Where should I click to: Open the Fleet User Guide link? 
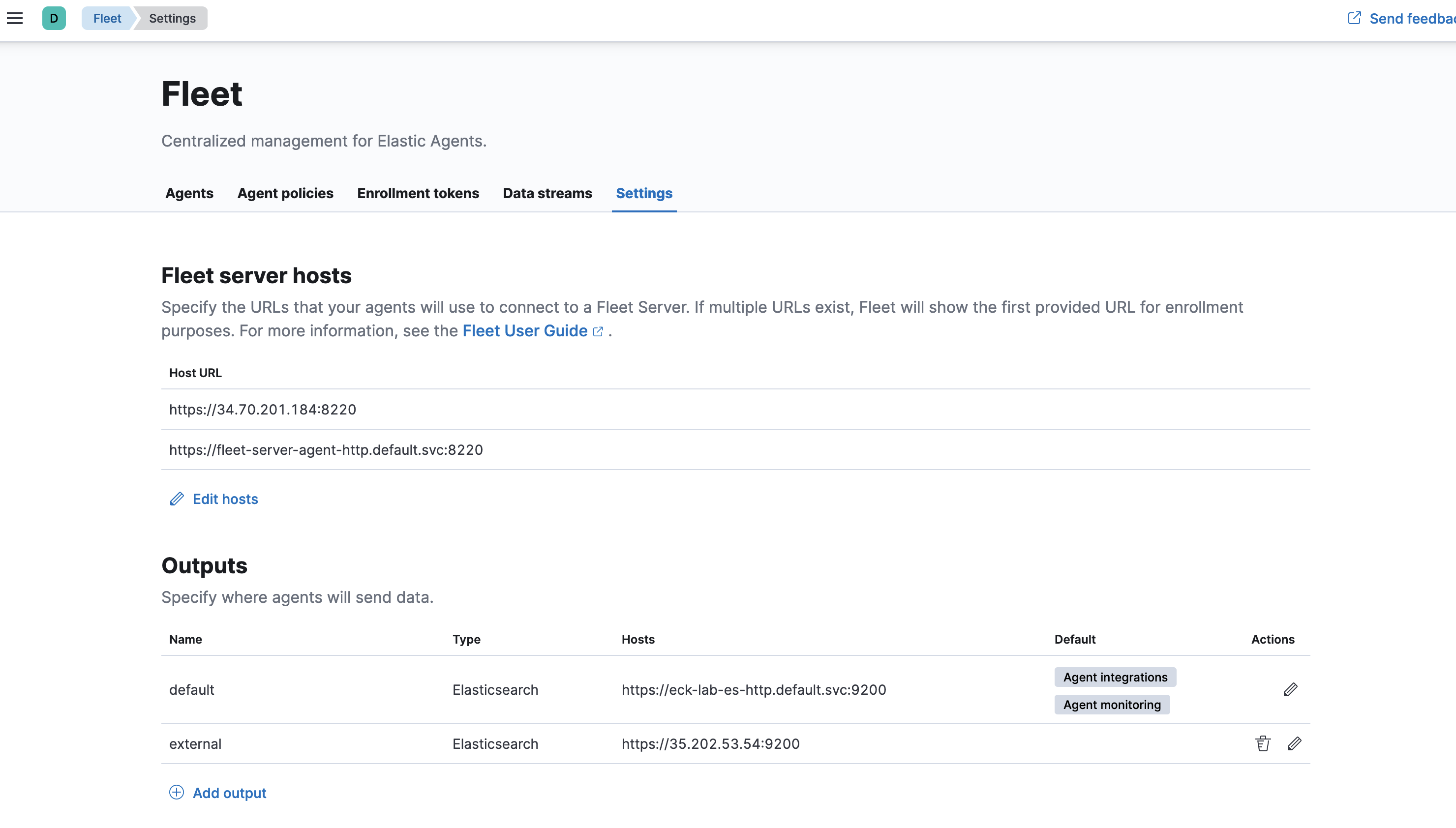[x=524, y=331]
